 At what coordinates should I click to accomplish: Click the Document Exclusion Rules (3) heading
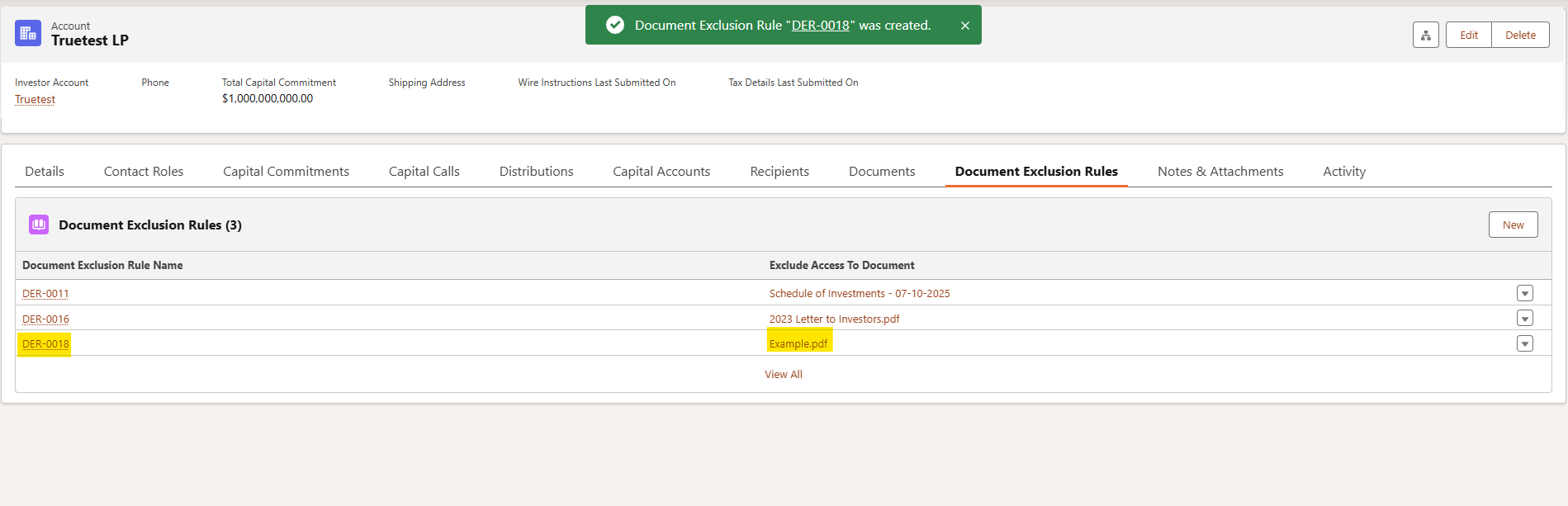(x=150, y=225)
